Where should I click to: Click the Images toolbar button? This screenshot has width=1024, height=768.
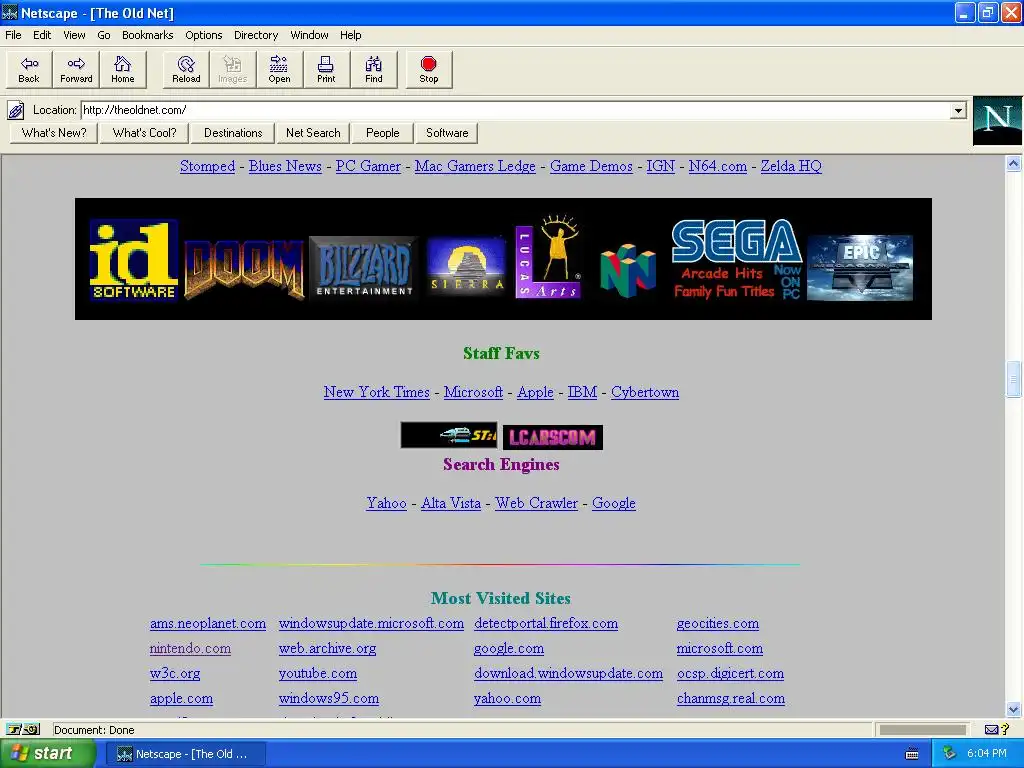click(232, 69)
